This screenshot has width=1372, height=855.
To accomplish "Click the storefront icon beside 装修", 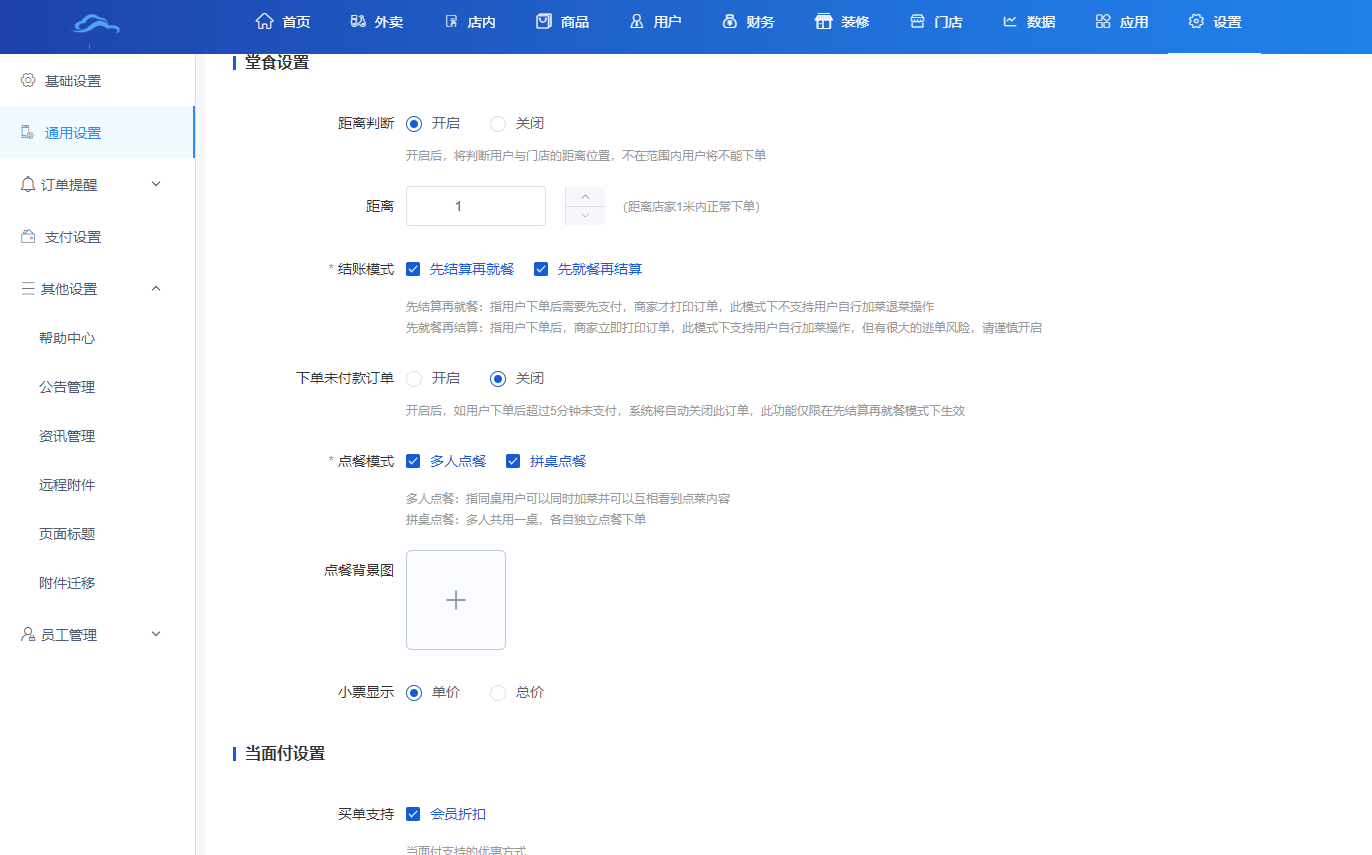I will click(x=824, y=21).
